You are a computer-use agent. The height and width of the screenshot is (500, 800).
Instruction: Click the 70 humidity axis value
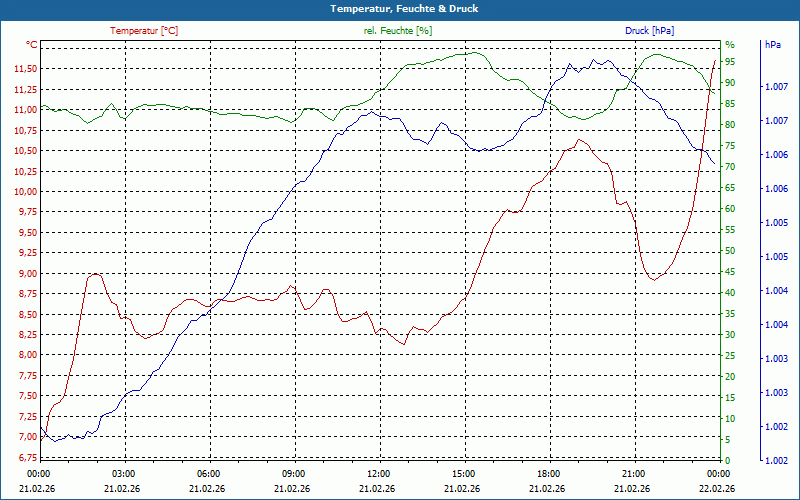[x=731, y=167]
